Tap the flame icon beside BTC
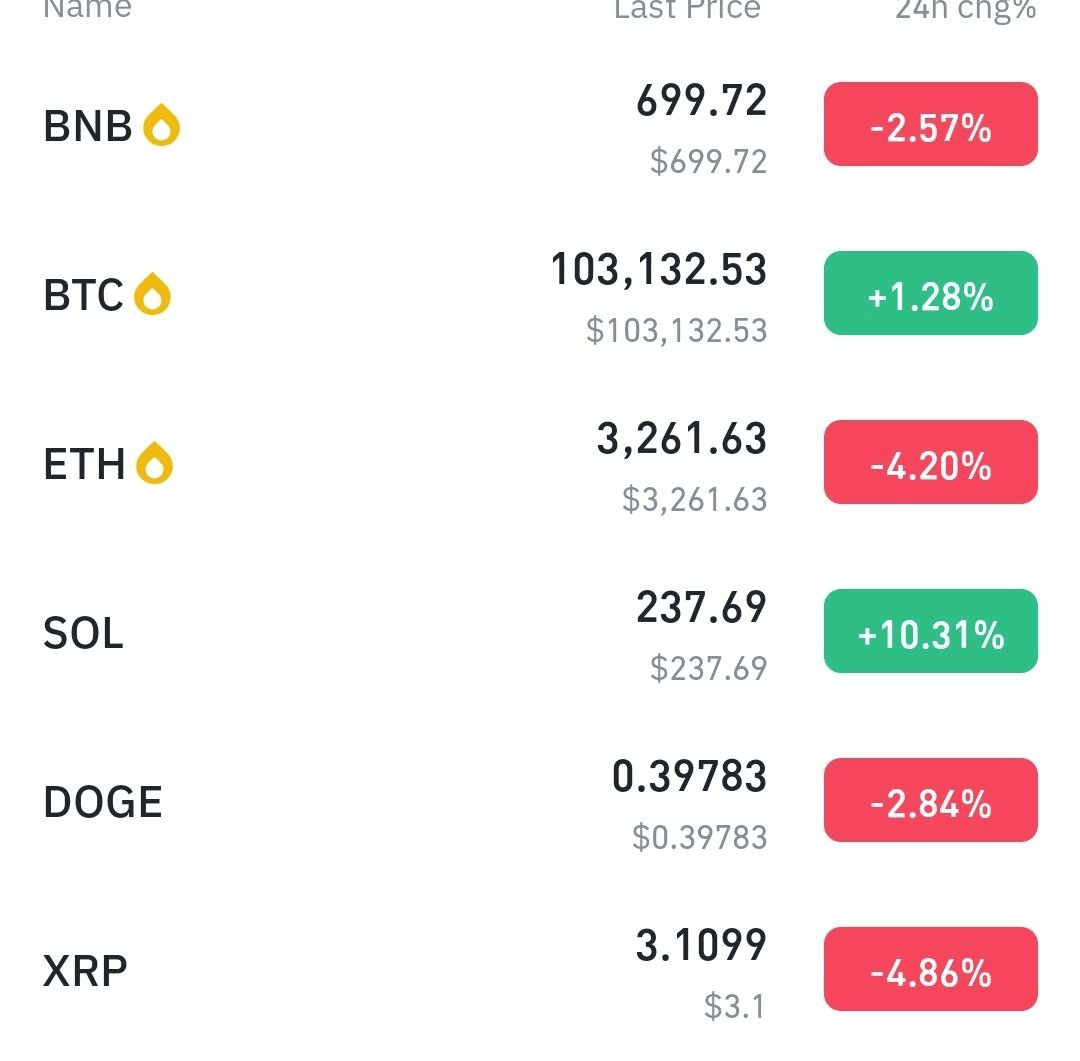 [x=152, y=294]
